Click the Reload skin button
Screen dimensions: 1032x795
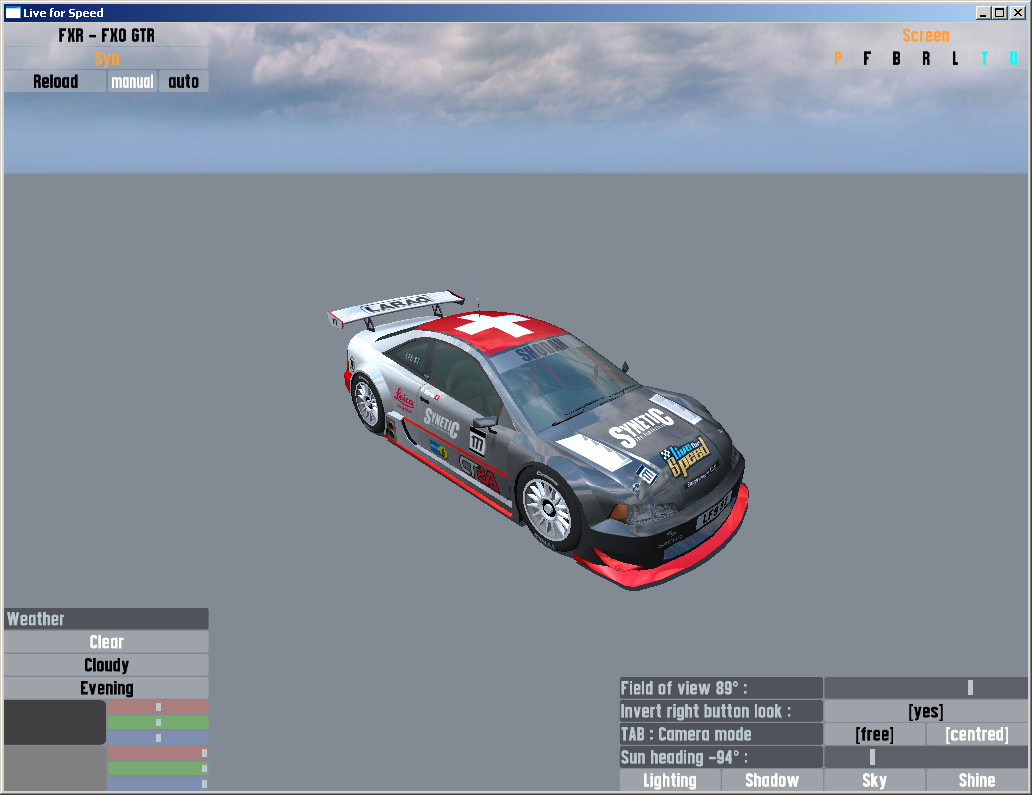[x=55, y=81]
